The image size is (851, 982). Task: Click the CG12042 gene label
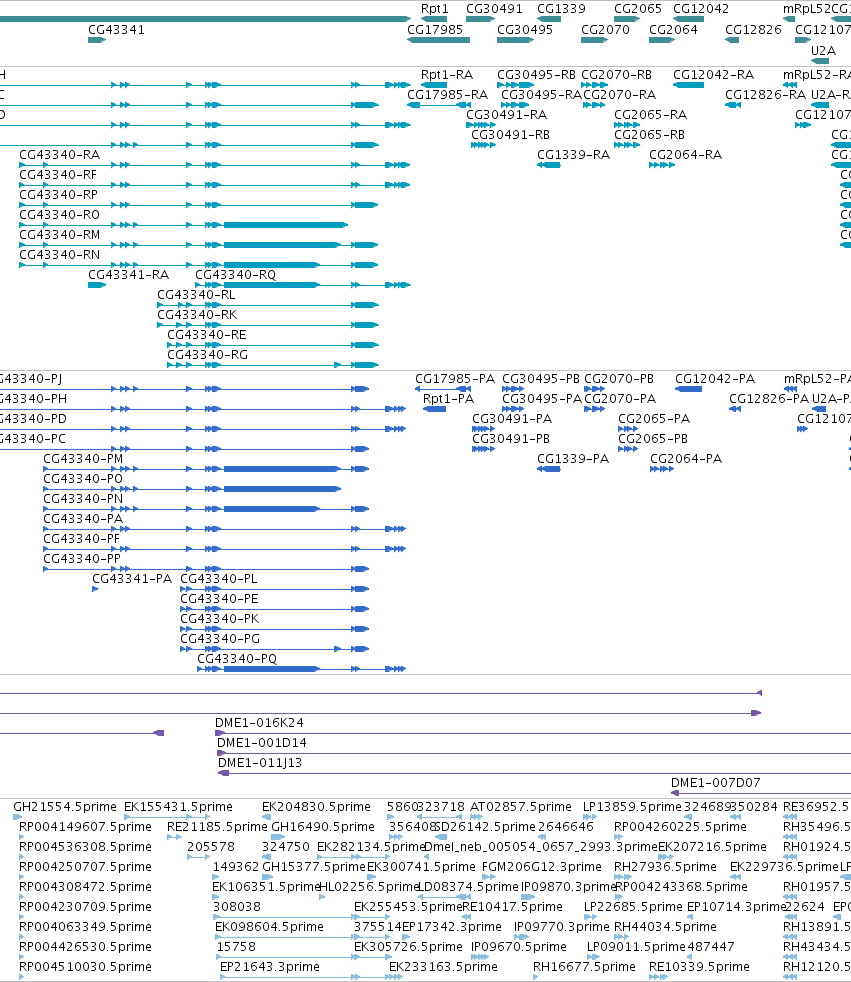coord(701,9)
